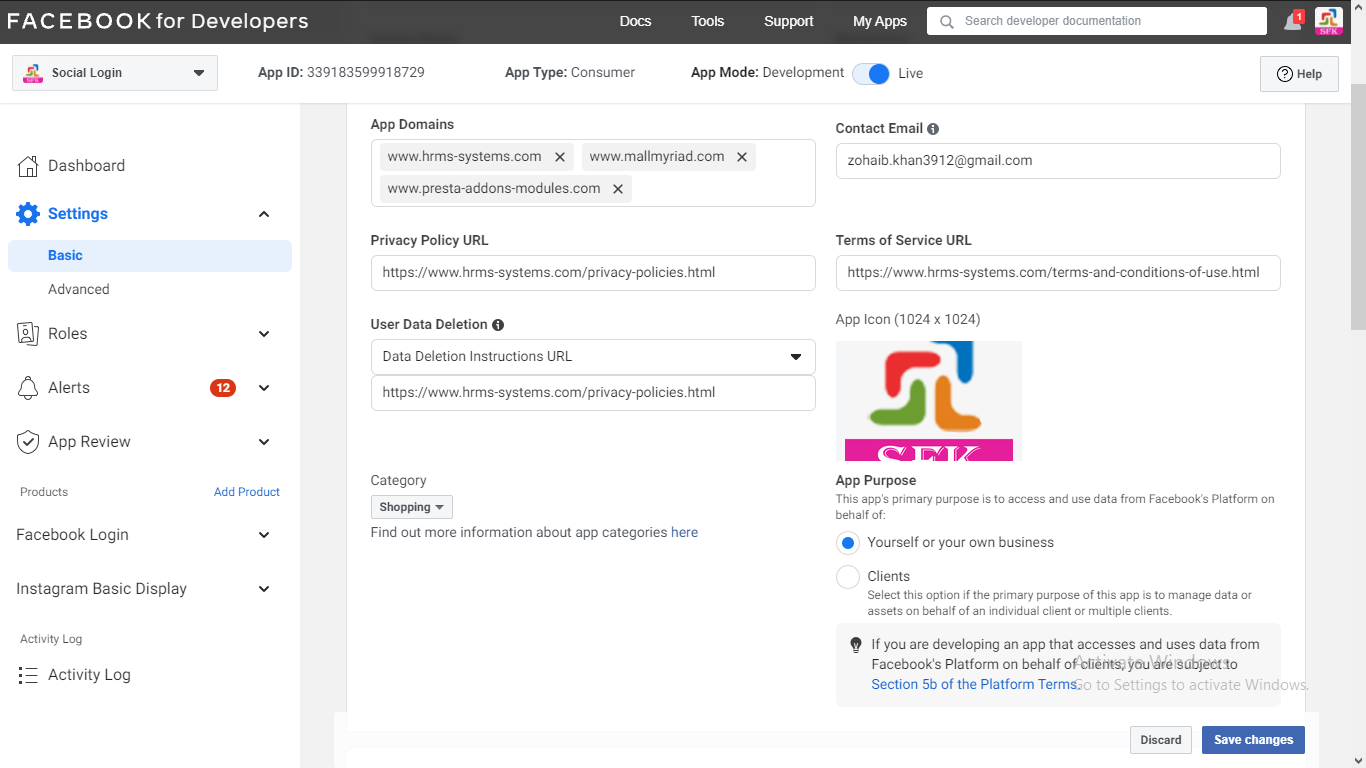Click the App Review shield icon
The width and height of the screenshot is (1366, 768).
point(28,442)
